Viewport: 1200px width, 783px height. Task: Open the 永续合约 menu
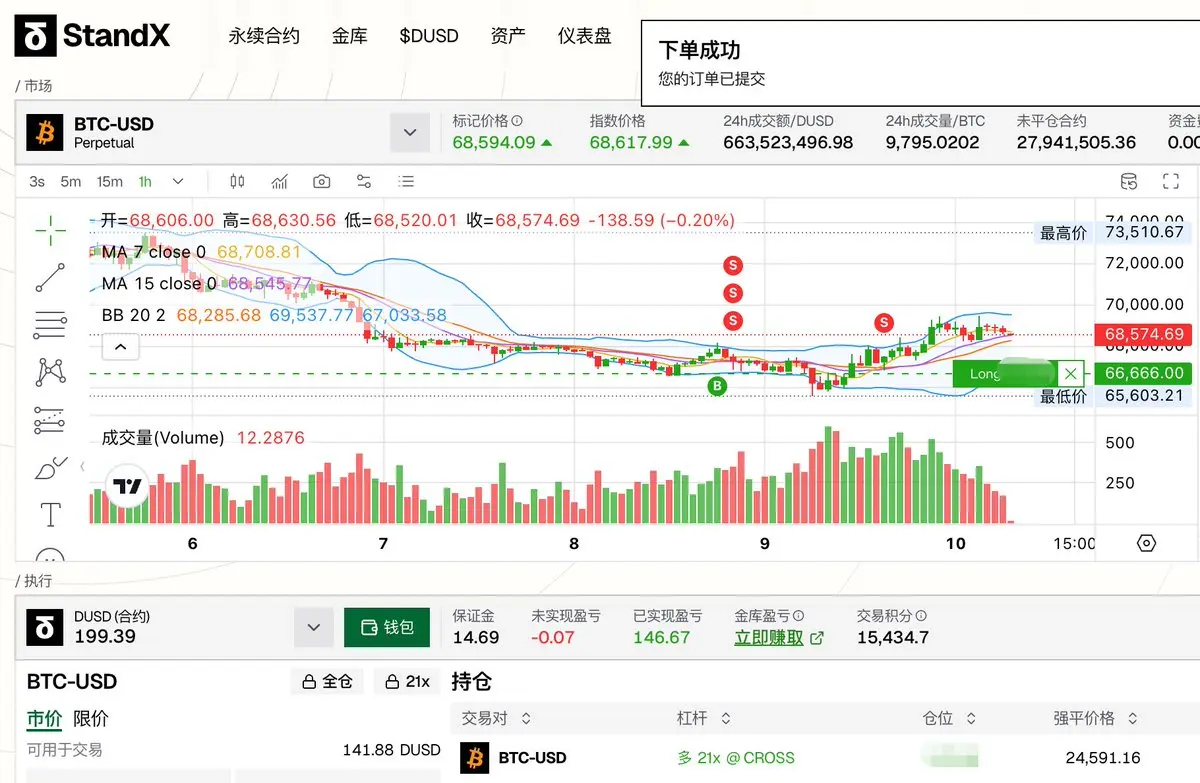pyautogui.click(x=264, y=36)
